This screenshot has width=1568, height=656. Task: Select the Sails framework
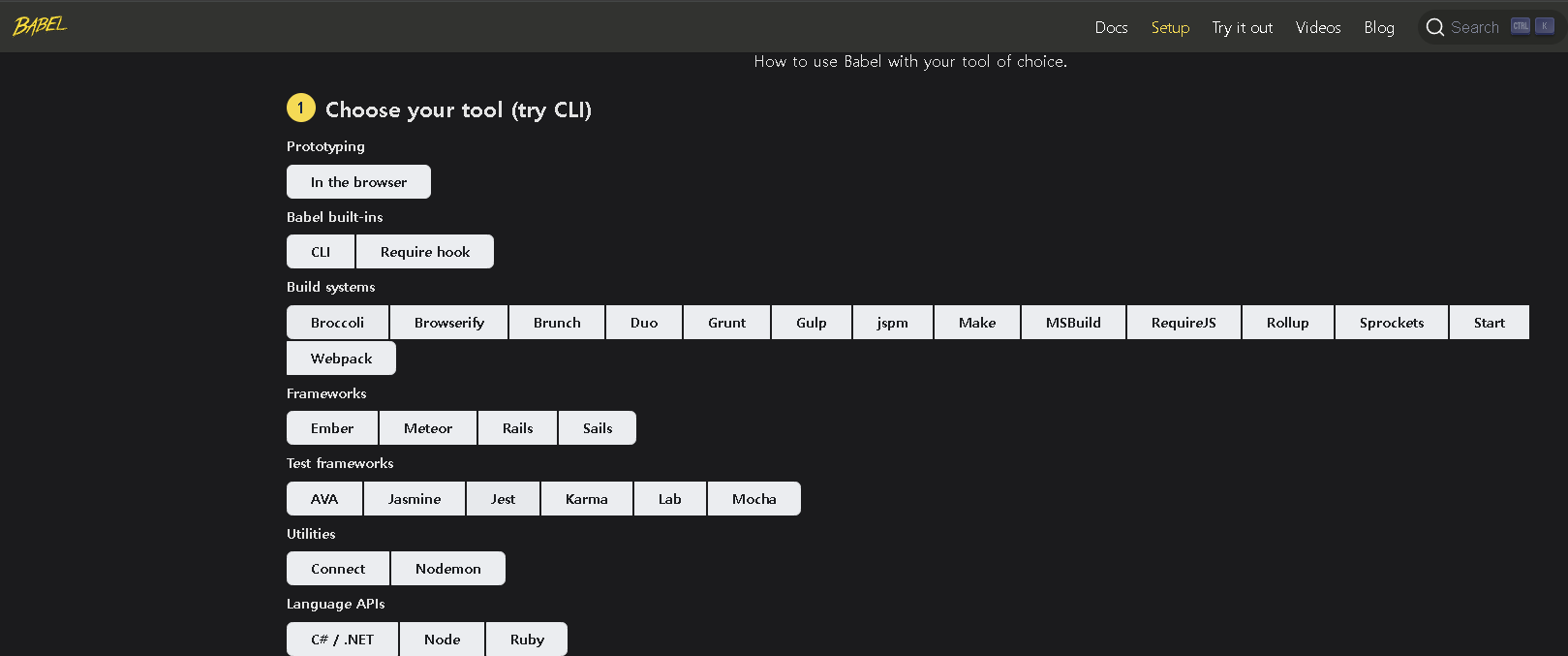tap(598, 428)
